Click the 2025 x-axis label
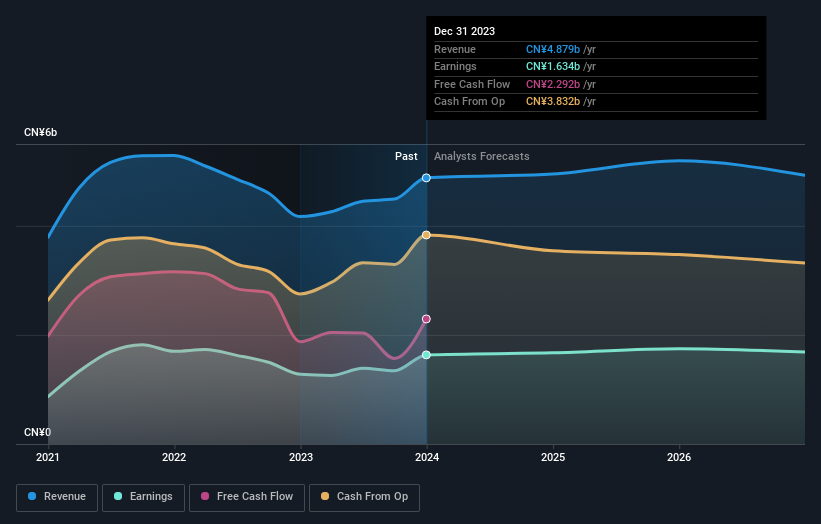The image size is (821, 524). [x=553, y=457]
